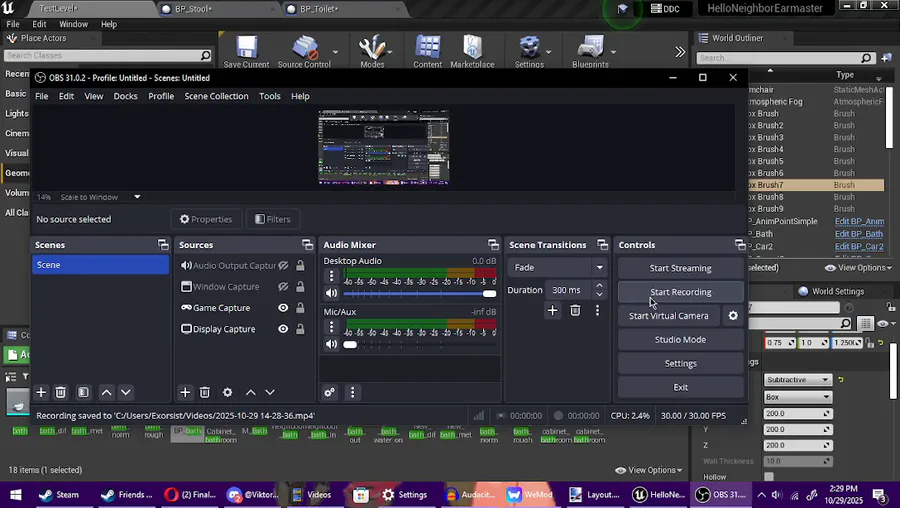Move source down arrow in Sources panel
Screen dimensions: 900x508
click(270, 392)
